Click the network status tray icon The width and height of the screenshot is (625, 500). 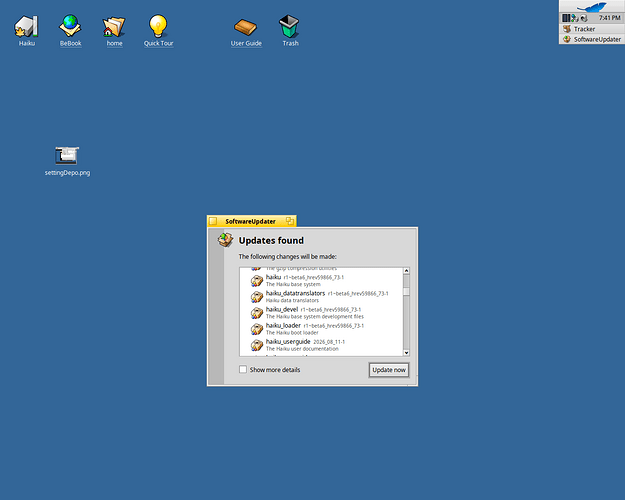click(x=575, y=18)
